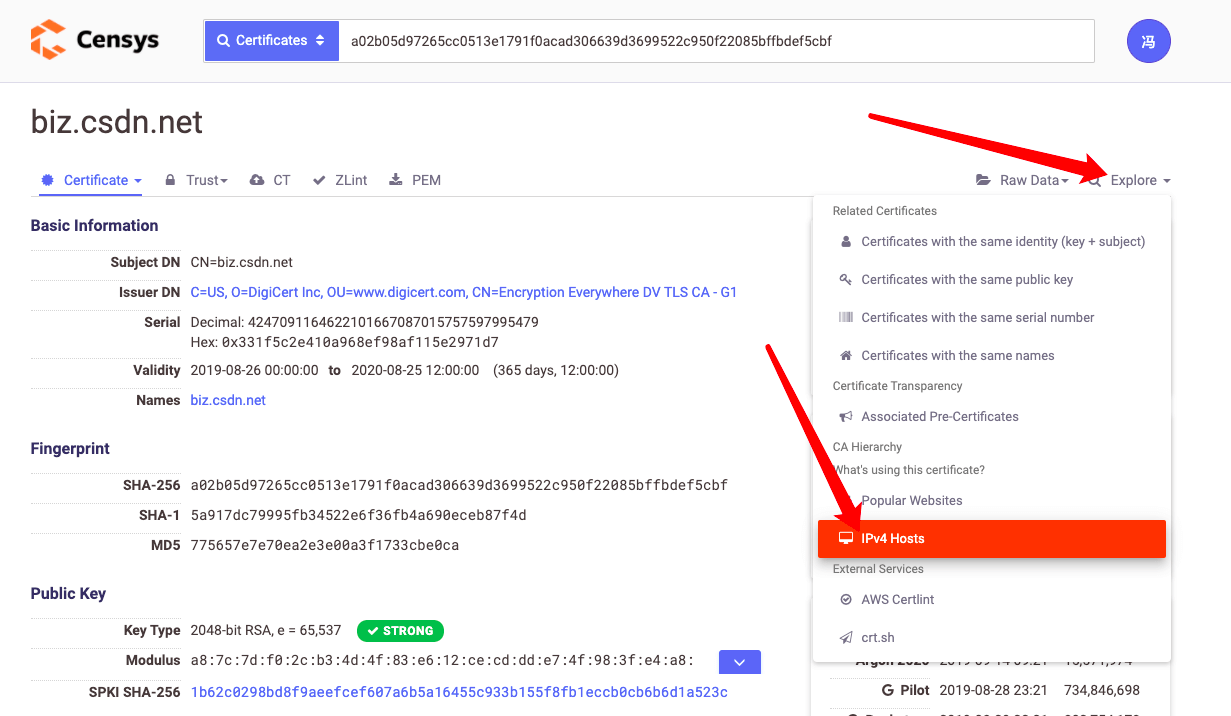Open the biz.csdn.net Names link
Viewport: 1231px width, 716px height.
click(x=228, y=400)
